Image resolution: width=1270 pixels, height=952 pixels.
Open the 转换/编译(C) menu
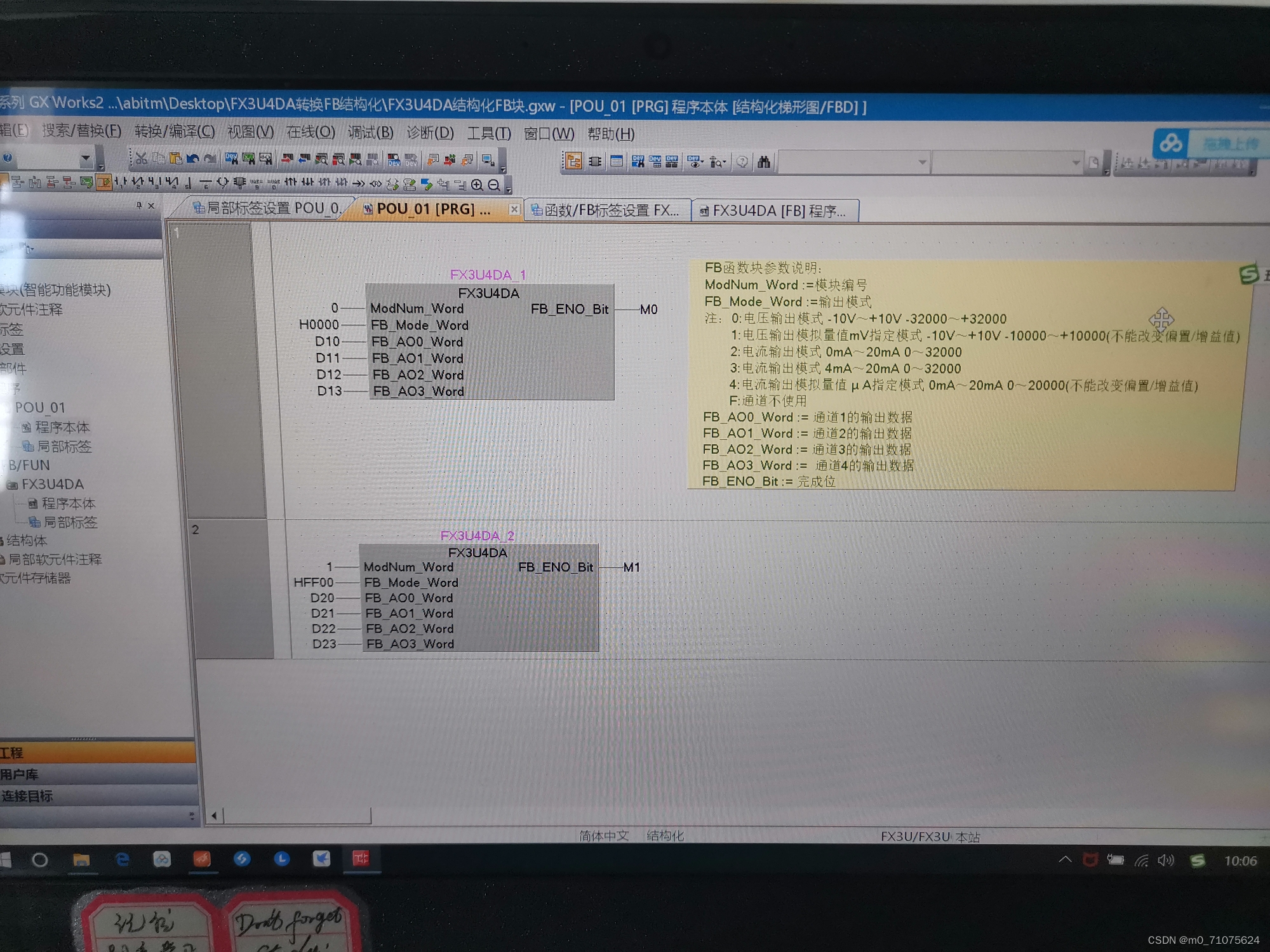175,131
